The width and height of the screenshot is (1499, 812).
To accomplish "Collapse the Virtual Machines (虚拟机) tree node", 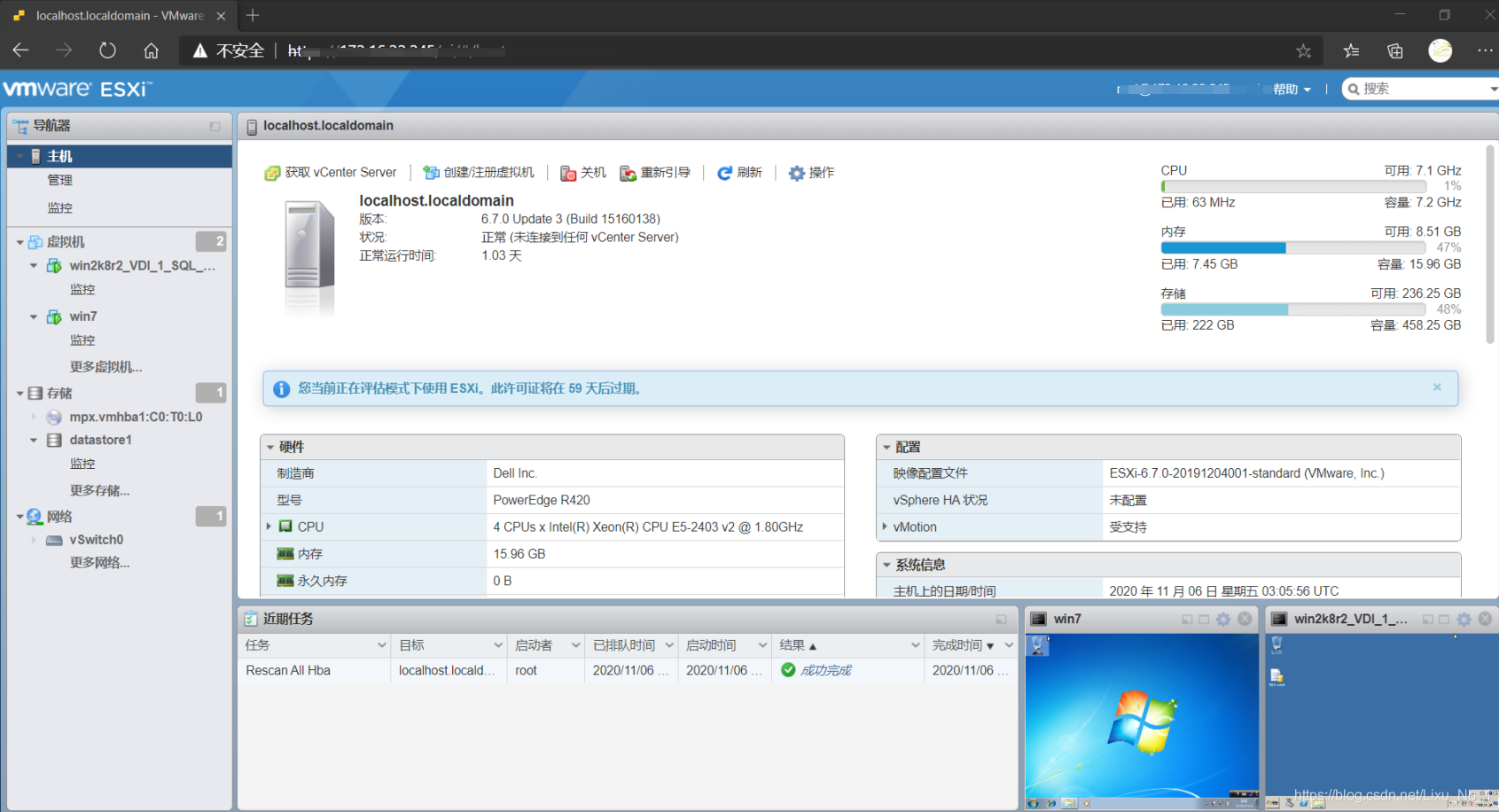I will [20, 242].
